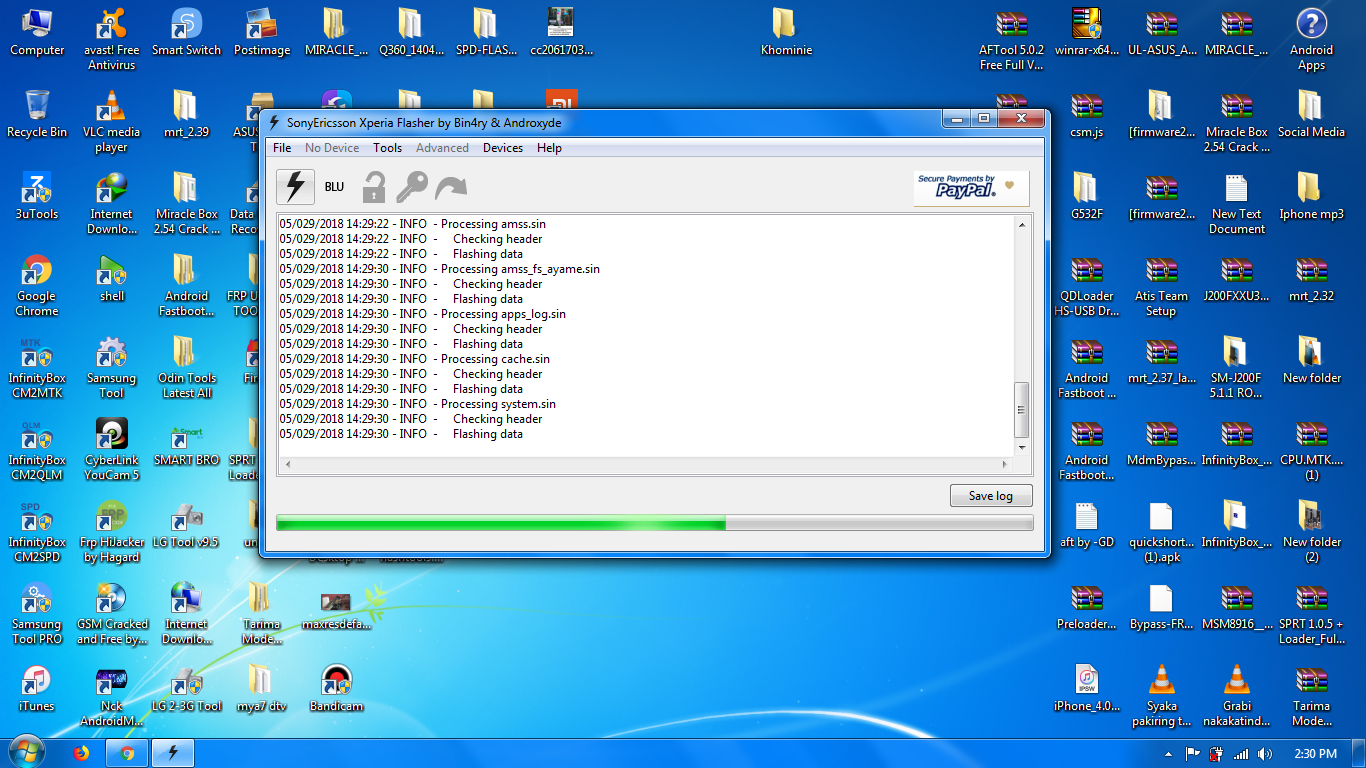This screenshot has width=1366, height=768.
Task: Select the AFTool 5.0.2 archive
Action: click(x=1012, y=40)
